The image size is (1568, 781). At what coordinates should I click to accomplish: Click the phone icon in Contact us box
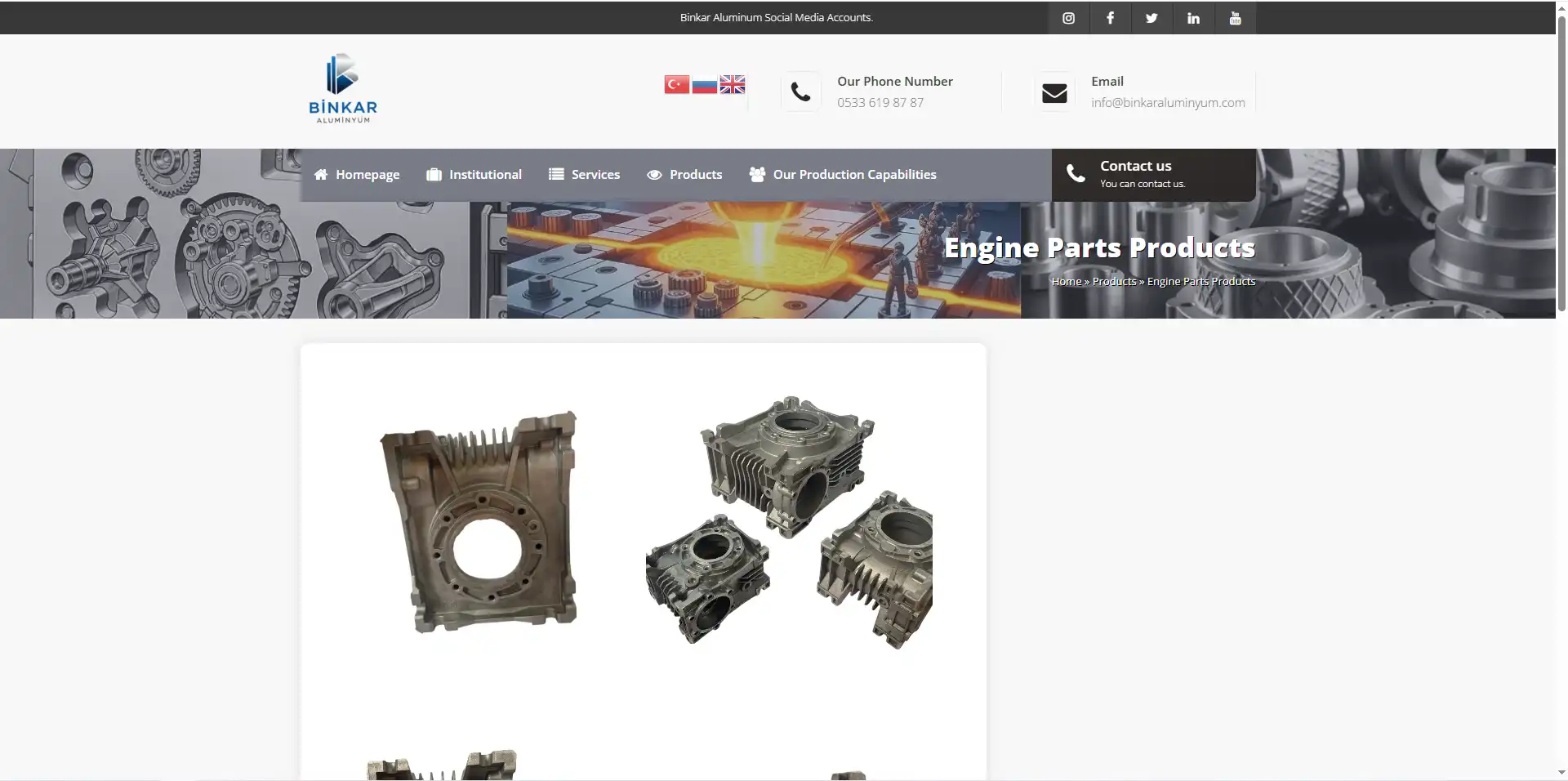(x=1076, y=173)
